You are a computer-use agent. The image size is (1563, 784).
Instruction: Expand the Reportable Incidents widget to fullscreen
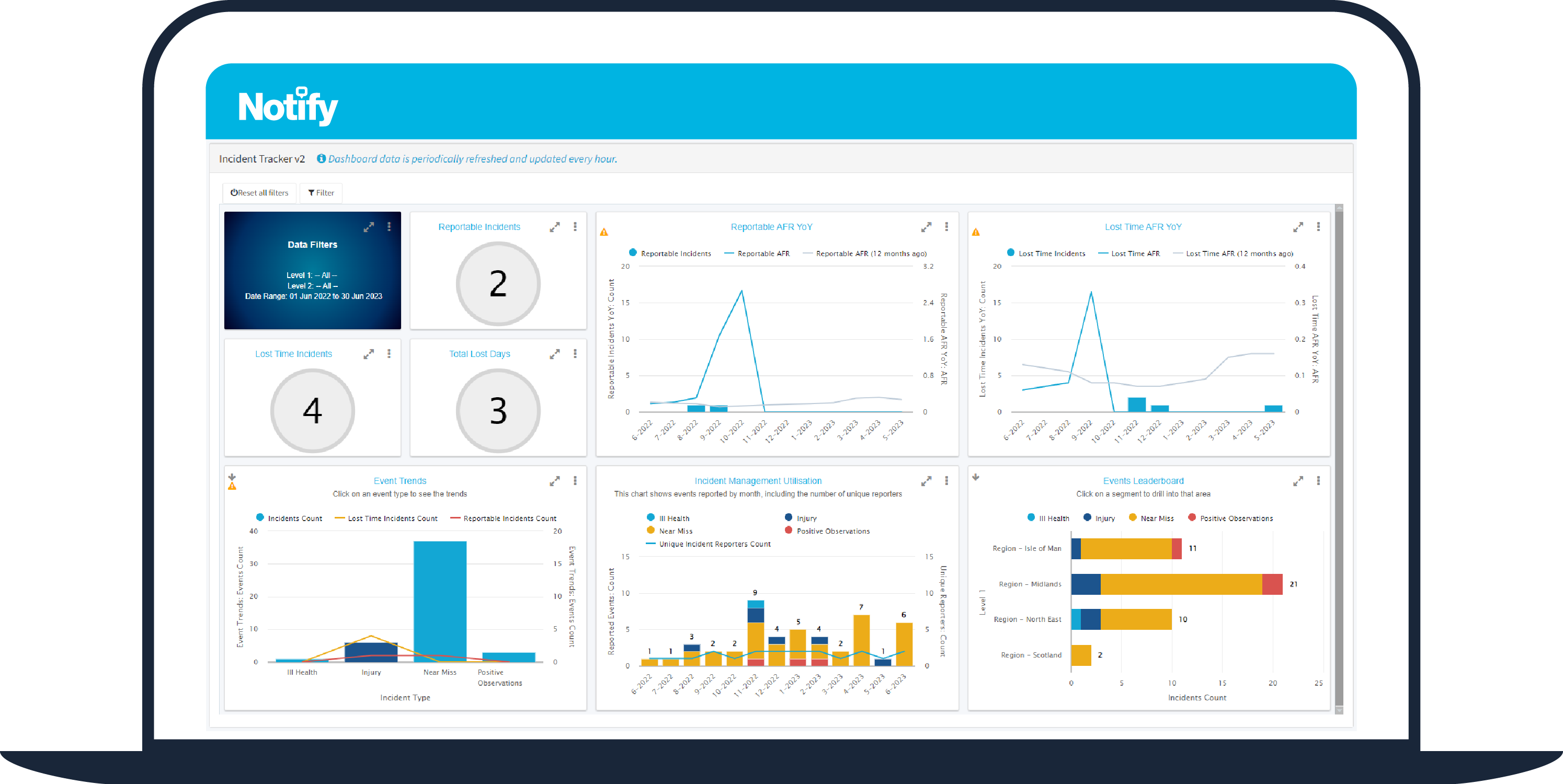[555, 226]
